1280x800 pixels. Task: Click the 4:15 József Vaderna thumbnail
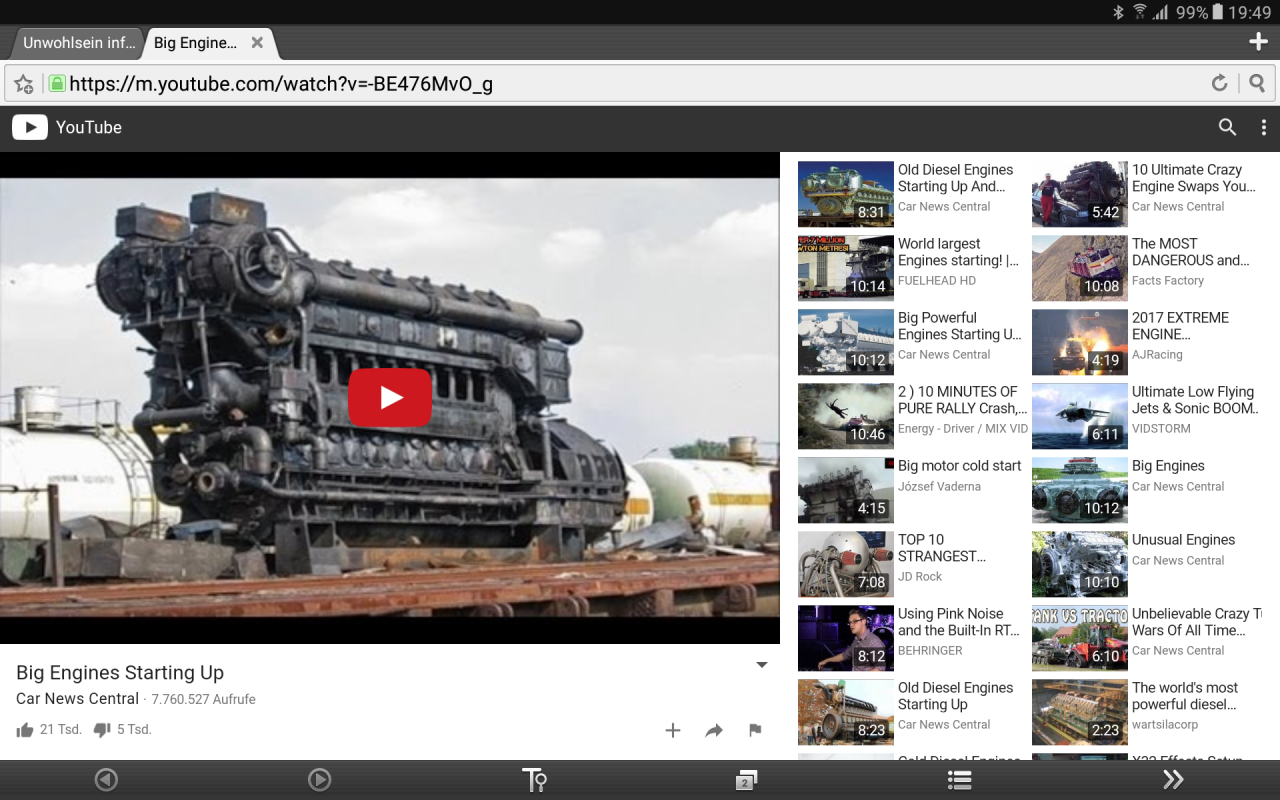(x=845, y=490)
